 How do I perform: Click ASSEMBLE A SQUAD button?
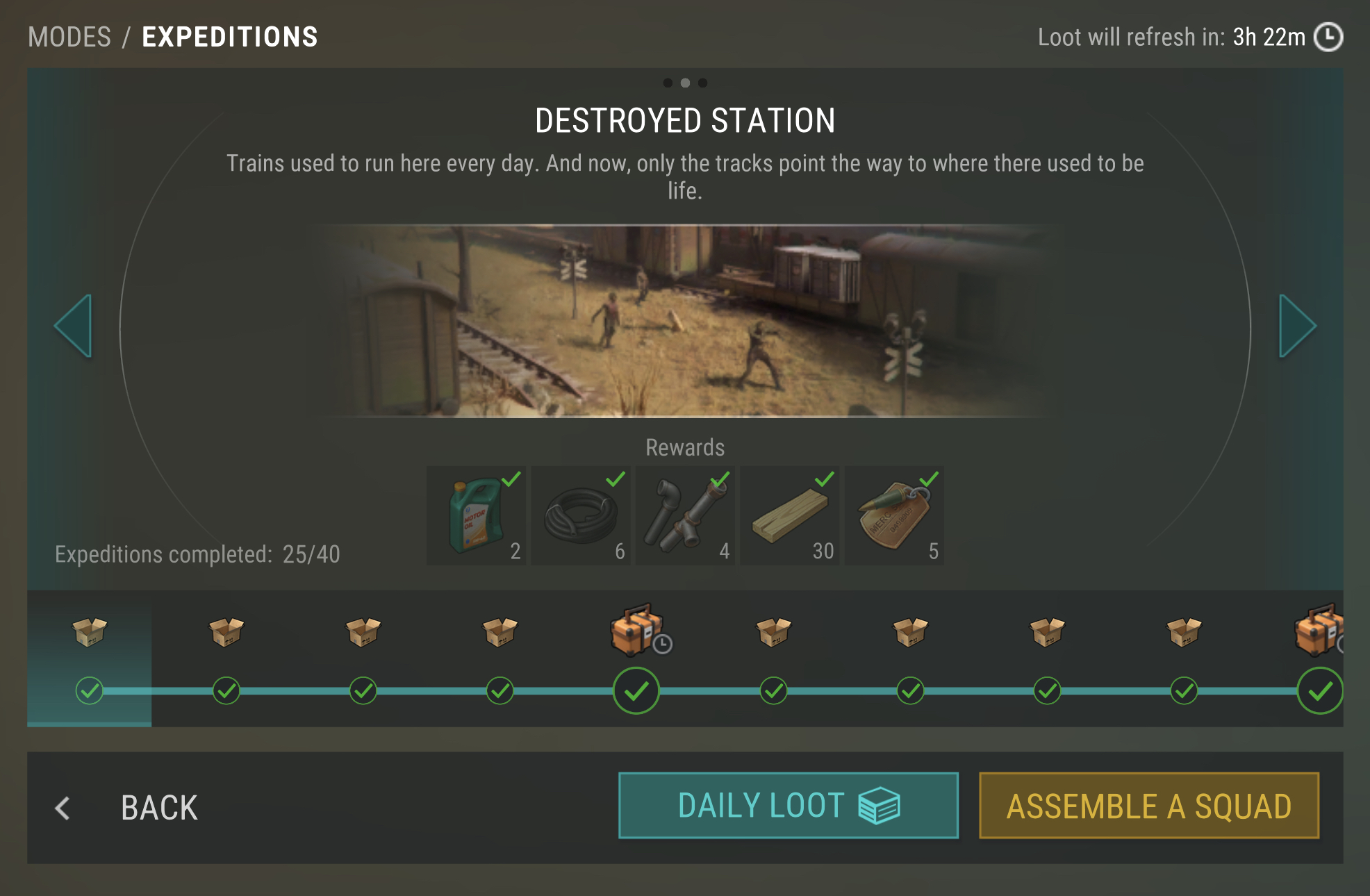pyautogui.click(x=1149, y=806)
